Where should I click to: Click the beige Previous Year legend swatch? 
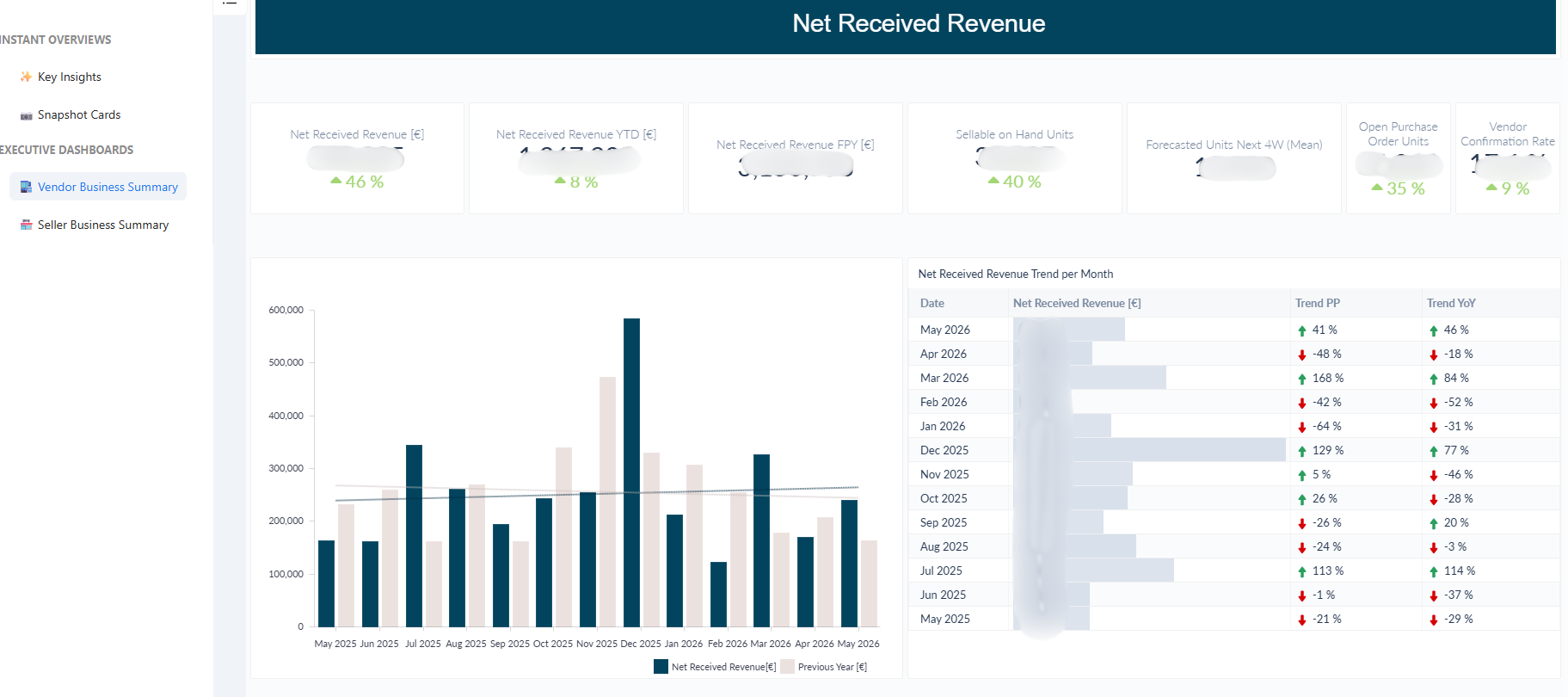787,667
